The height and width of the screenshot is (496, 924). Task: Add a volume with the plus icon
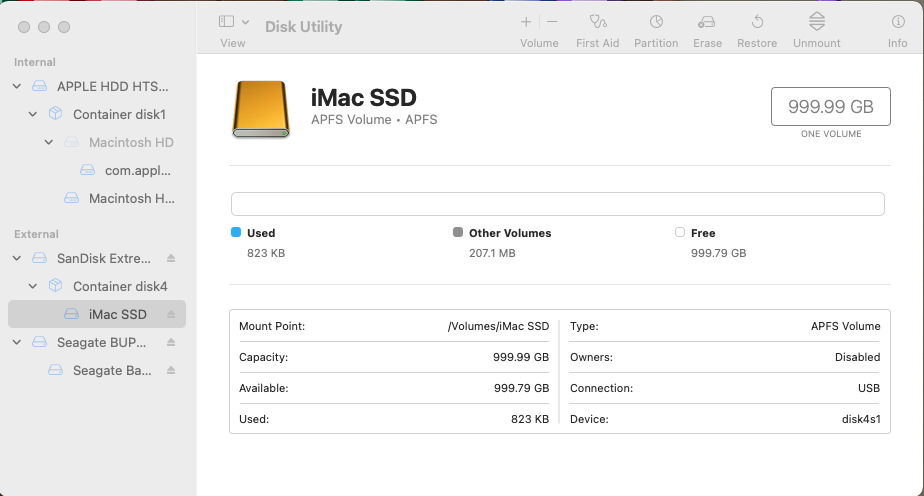[526, 22]
